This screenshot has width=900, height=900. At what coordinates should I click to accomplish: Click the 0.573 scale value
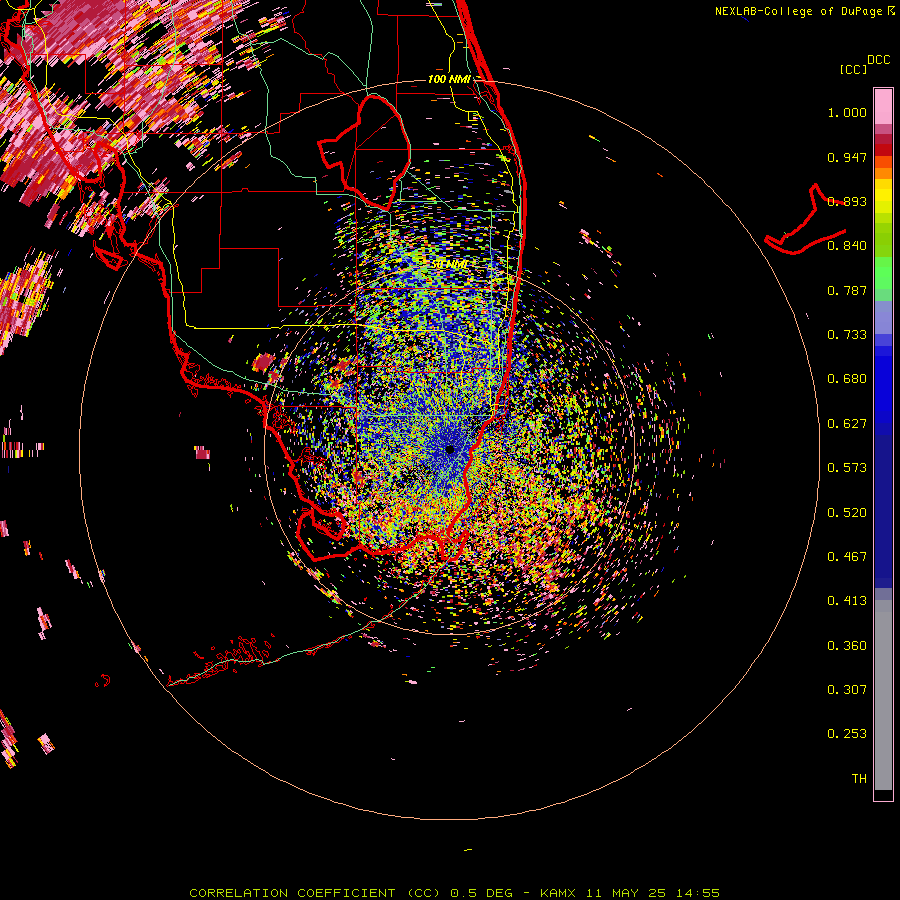click(847, 468)
